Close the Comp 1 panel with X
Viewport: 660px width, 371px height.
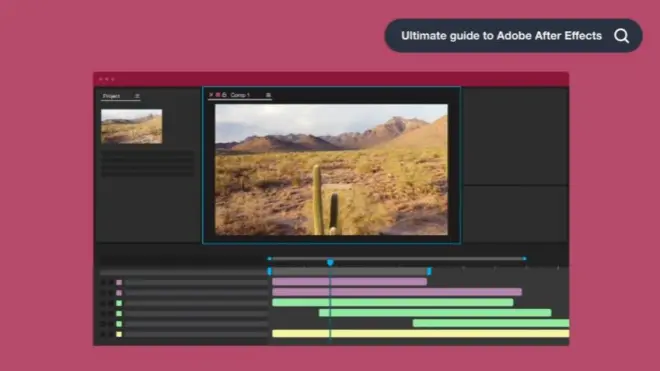click(211, 95)
